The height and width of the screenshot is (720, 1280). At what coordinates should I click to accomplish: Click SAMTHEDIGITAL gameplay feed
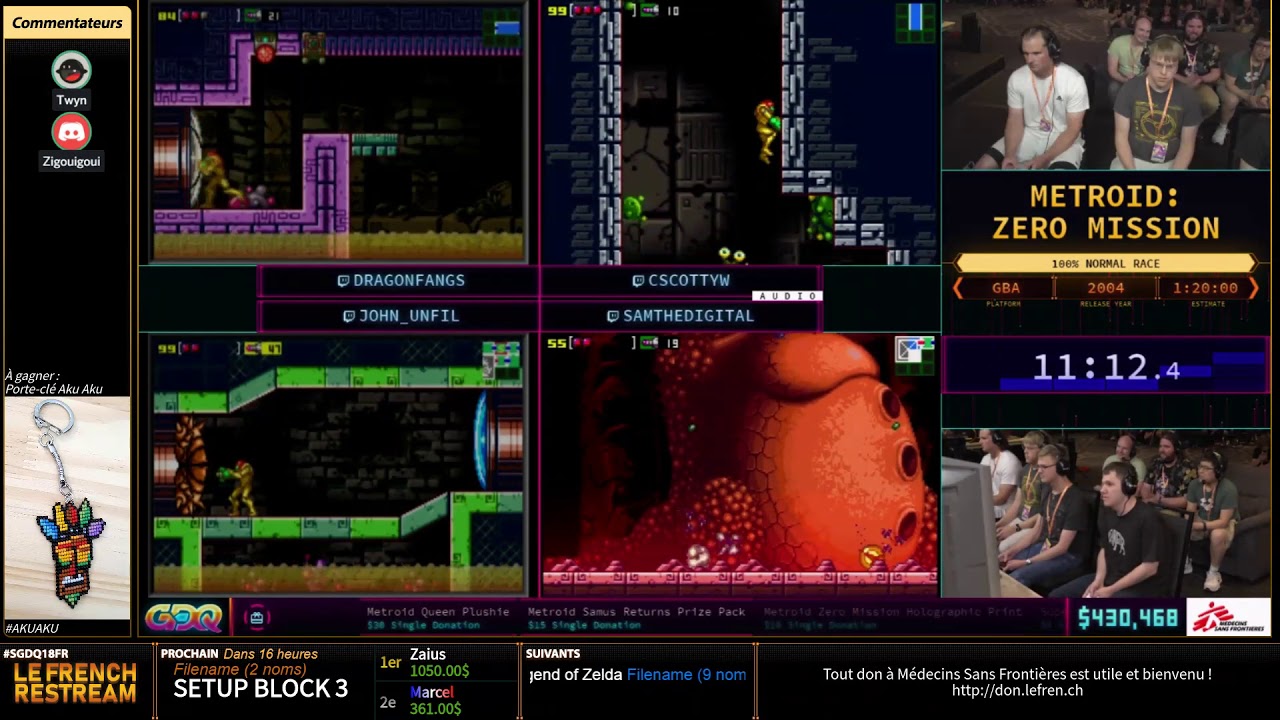click(x=739, y=465)
